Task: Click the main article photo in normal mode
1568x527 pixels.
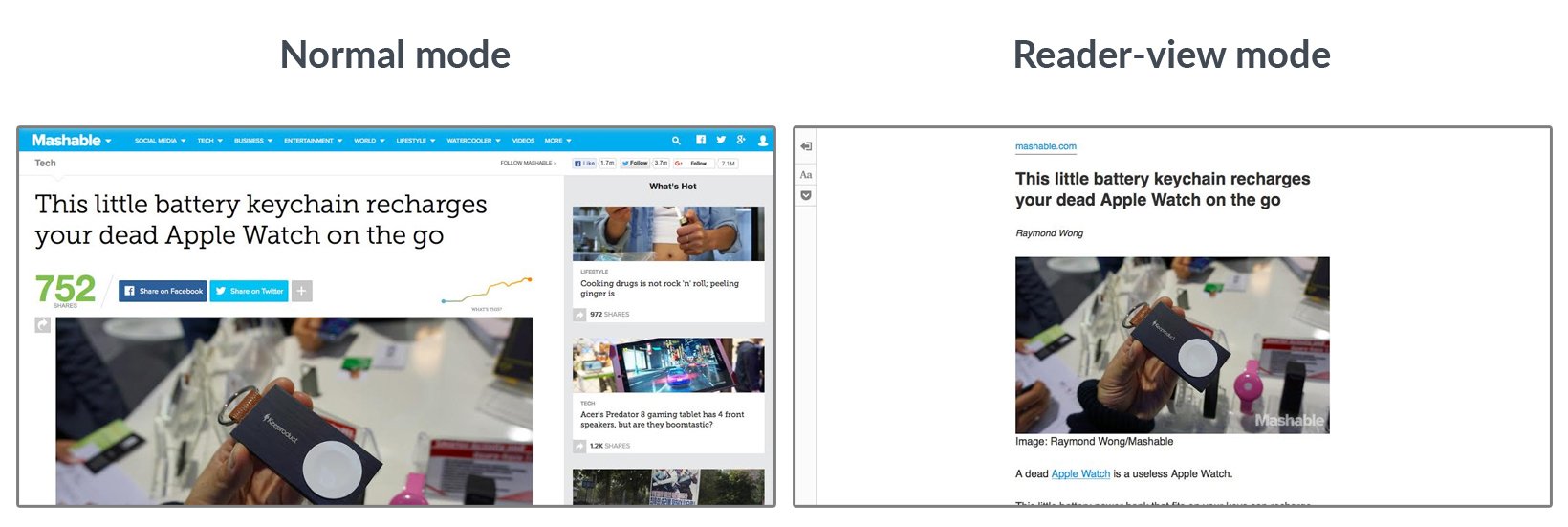Action: tap(294, 411)
